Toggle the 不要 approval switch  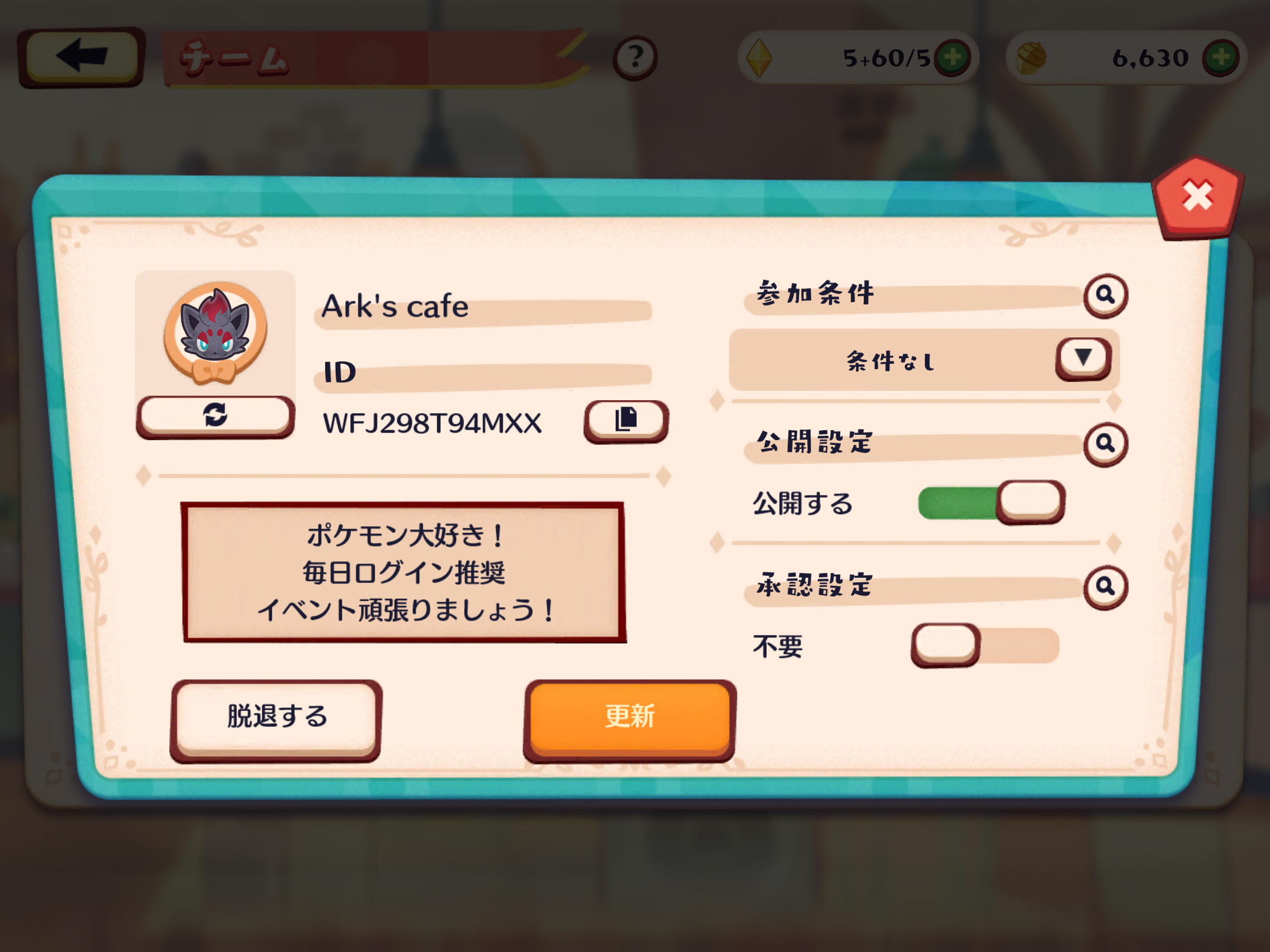985,645
